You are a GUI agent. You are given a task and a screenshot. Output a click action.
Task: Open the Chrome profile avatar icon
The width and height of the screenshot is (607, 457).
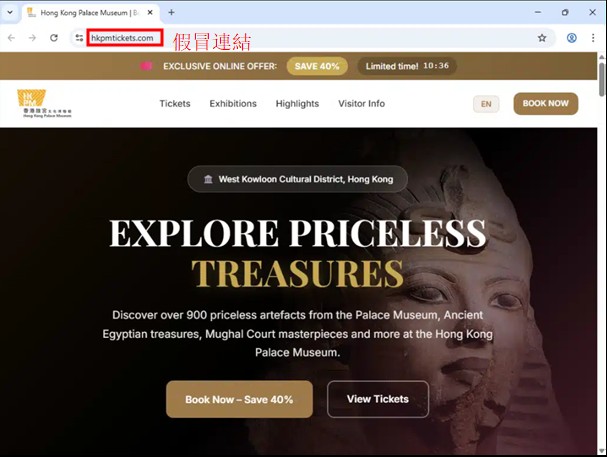coord(571,38)
